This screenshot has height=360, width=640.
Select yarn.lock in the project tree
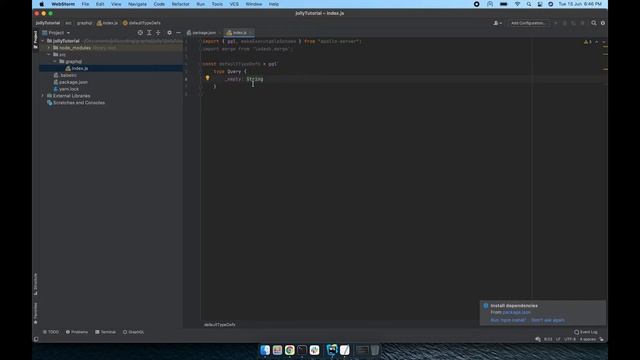click(66, 89)
